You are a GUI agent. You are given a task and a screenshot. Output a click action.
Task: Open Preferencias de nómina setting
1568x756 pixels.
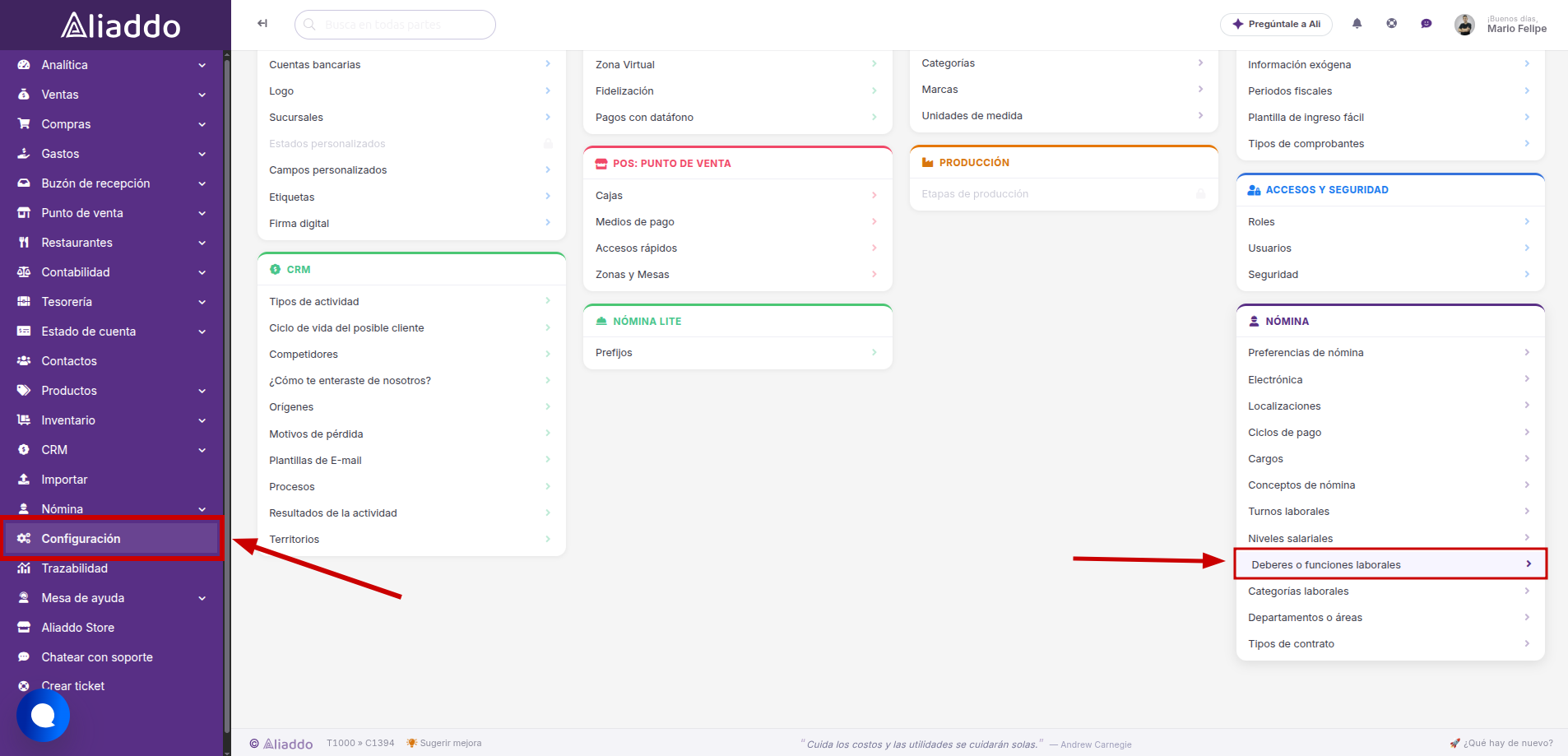(1390, 353)
